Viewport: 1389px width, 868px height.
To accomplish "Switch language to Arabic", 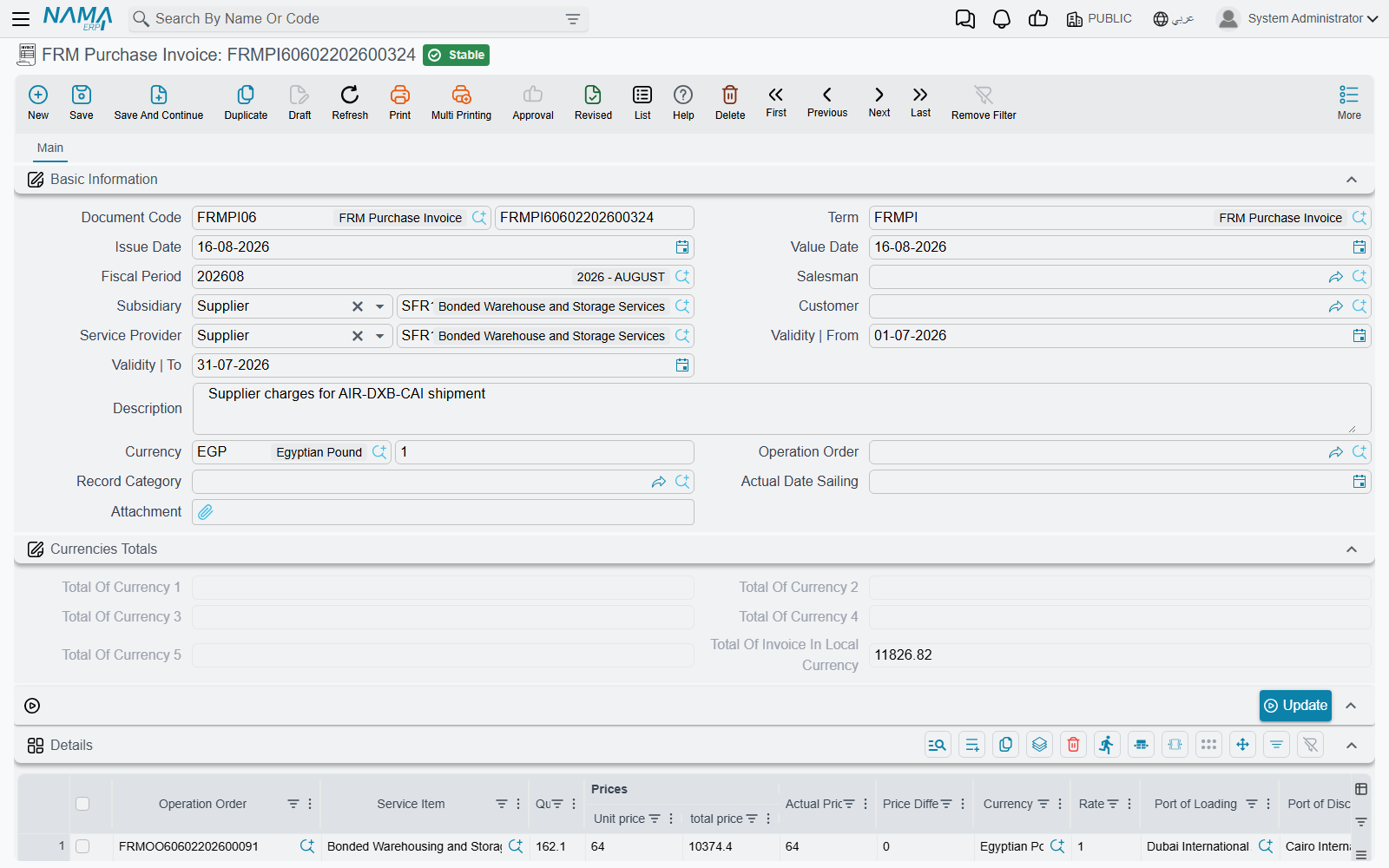I will (1174, 18).
